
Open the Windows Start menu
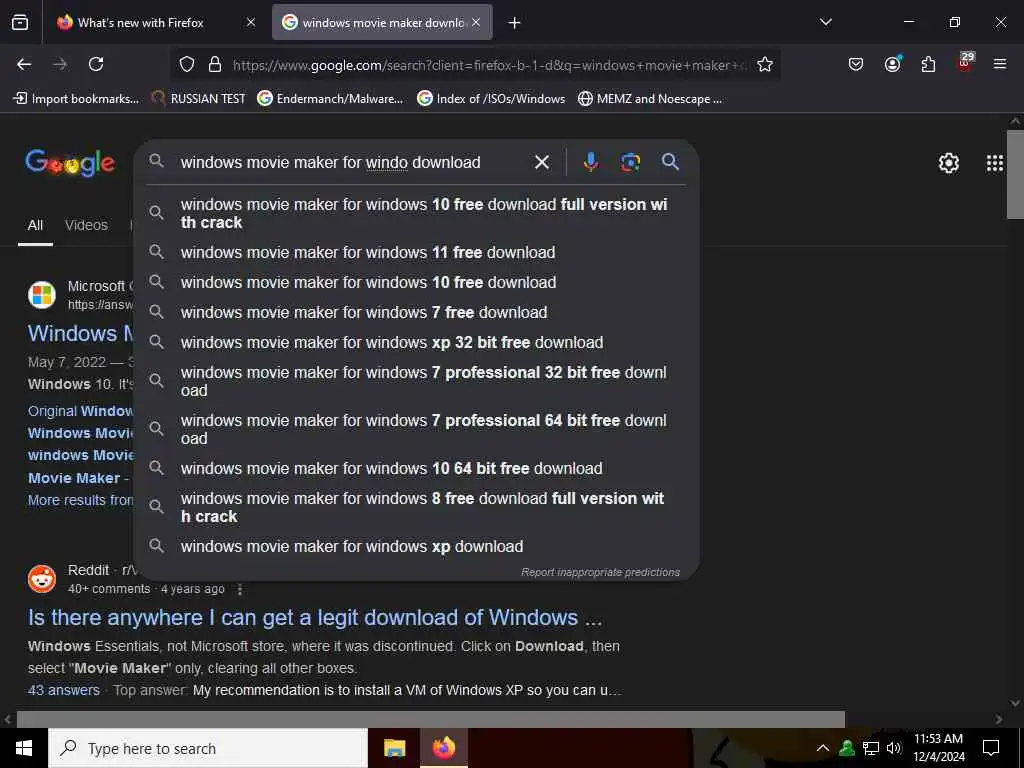(x=24, y=748)
